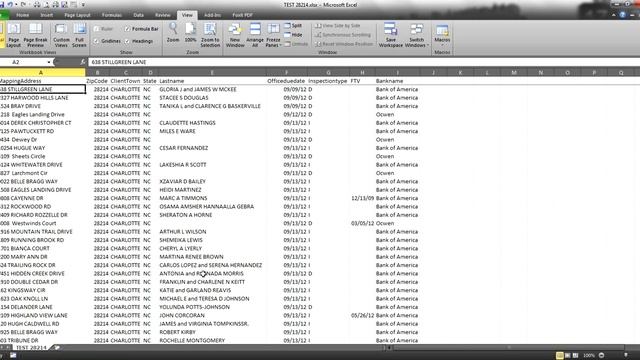The height and width of the screenshot is (360, 640).
Task: Open the Add-Ins ribbon tab
Action: coord(212,15)
